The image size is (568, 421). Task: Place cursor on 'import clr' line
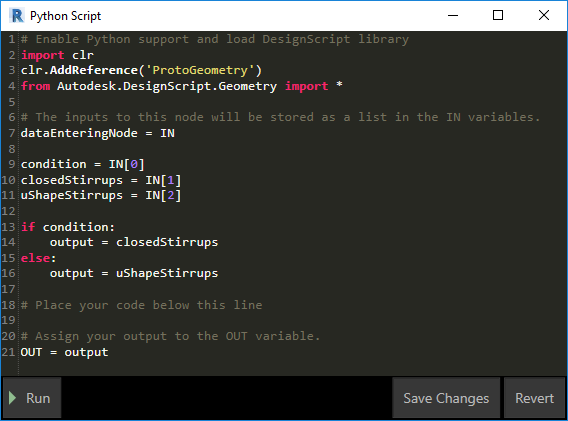(57, 55)
